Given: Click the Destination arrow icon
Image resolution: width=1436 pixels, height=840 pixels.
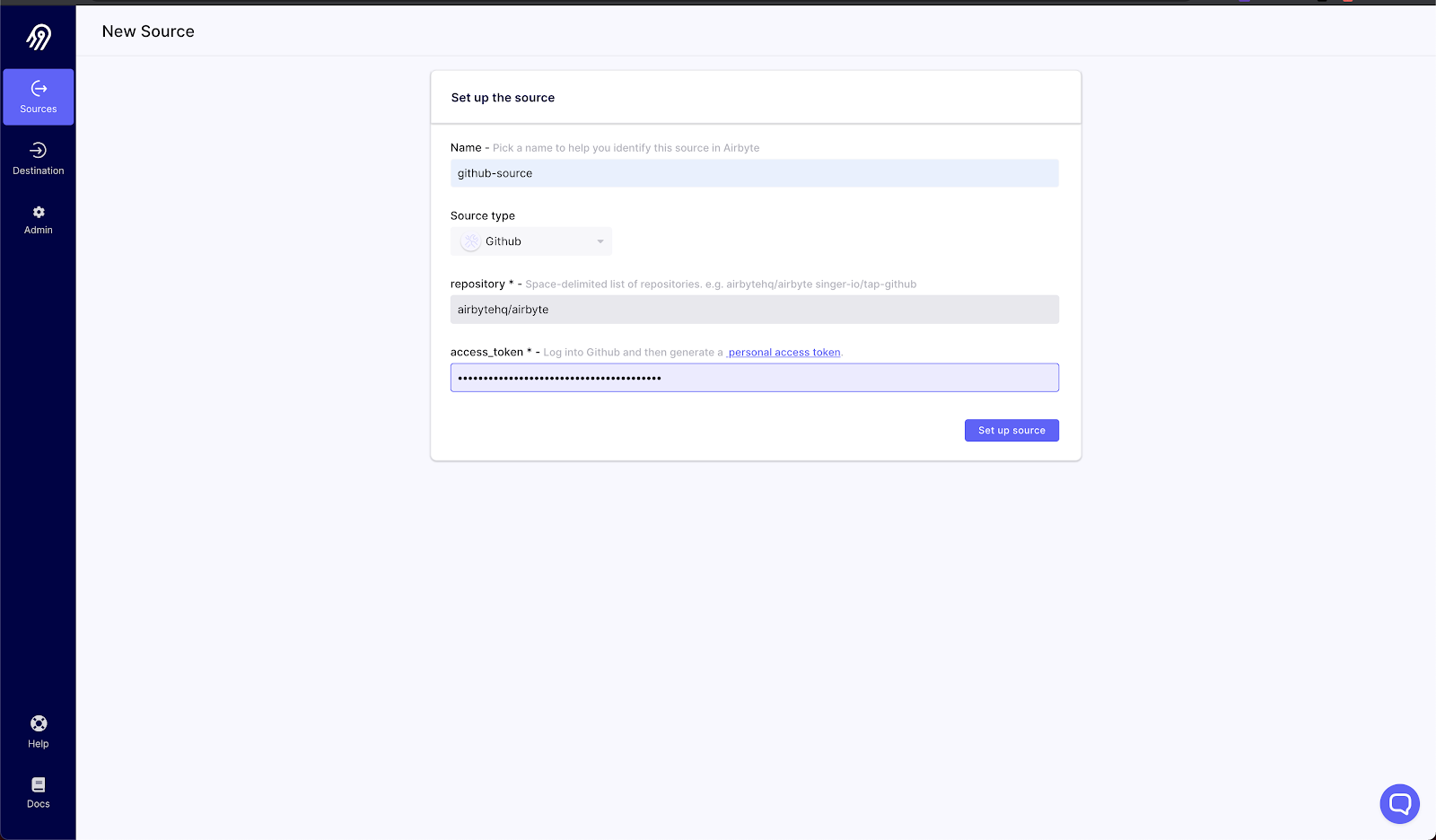Looking at the screenshot, I should (38, 150).
